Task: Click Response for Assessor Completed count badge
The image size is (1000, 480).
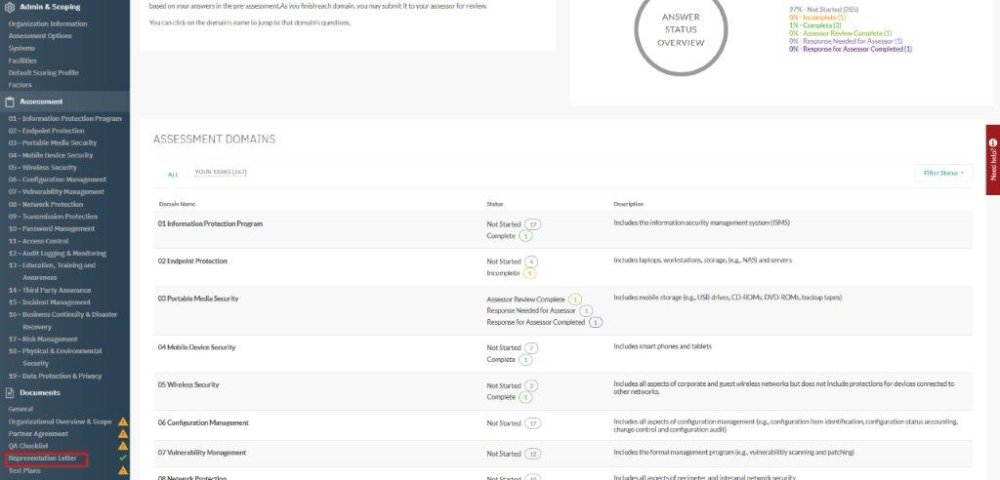Action: [595, 323]
